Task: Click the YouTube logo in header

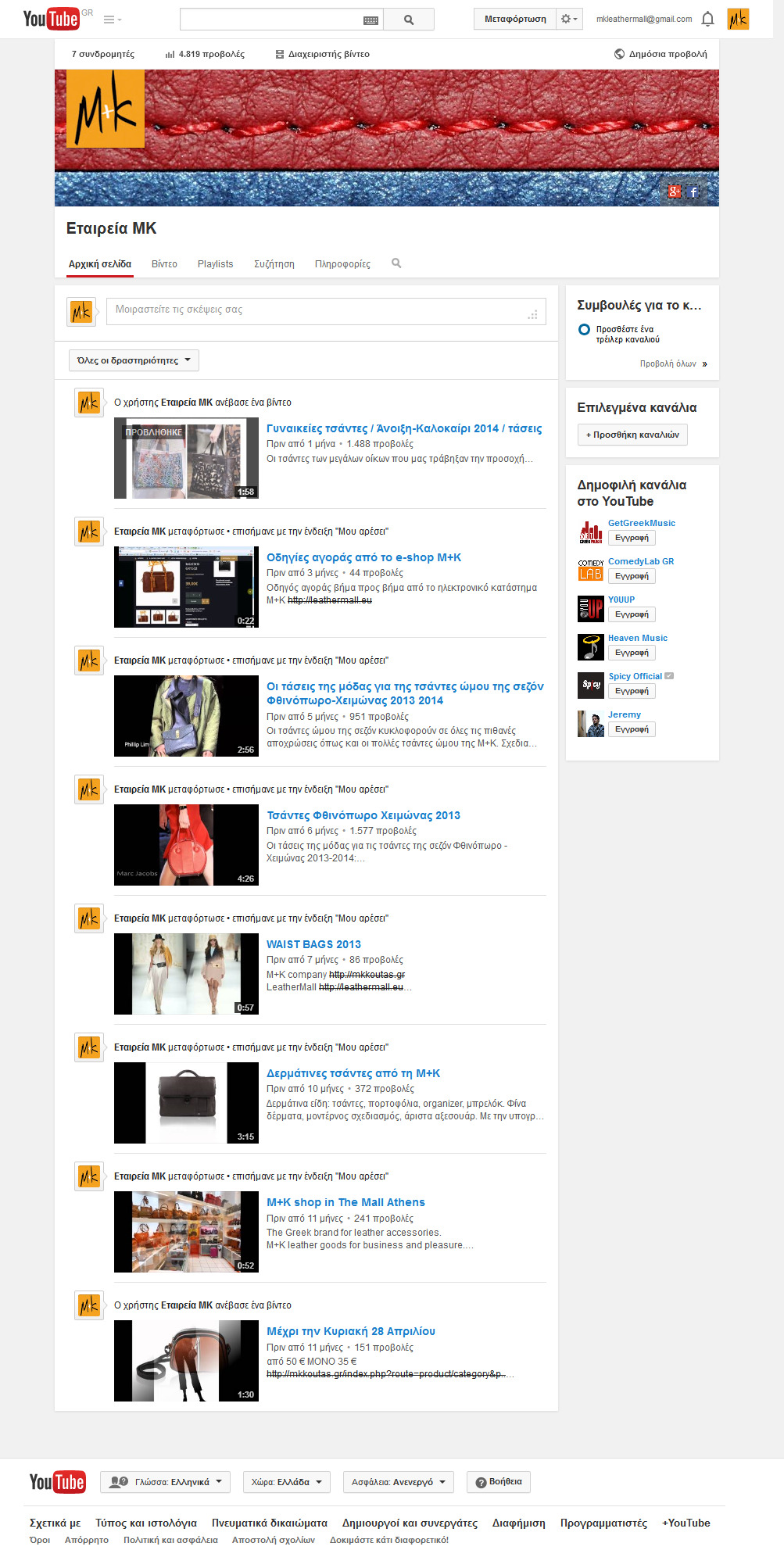Action: 52,19
